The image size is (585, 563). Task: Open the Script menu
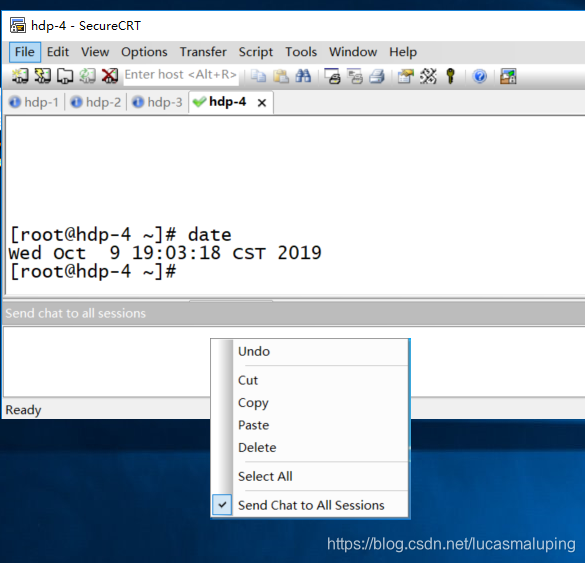tap(256, 52)
